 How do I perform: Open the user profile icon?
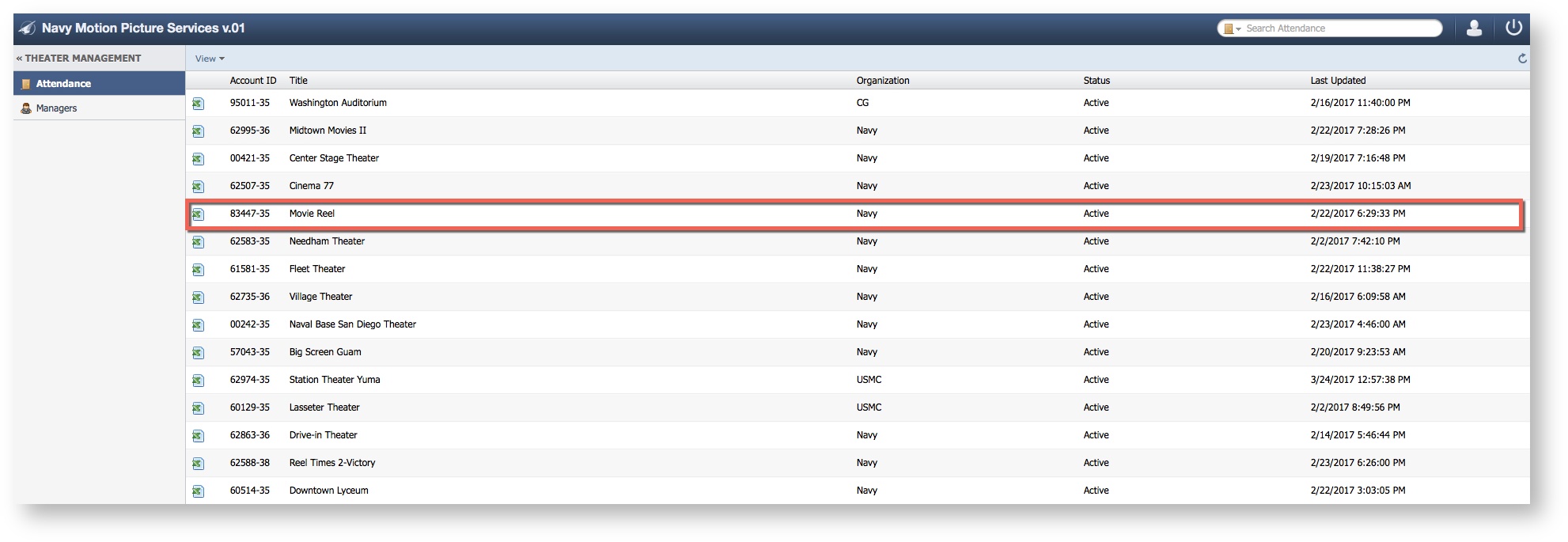click(x=1474, y=28)
